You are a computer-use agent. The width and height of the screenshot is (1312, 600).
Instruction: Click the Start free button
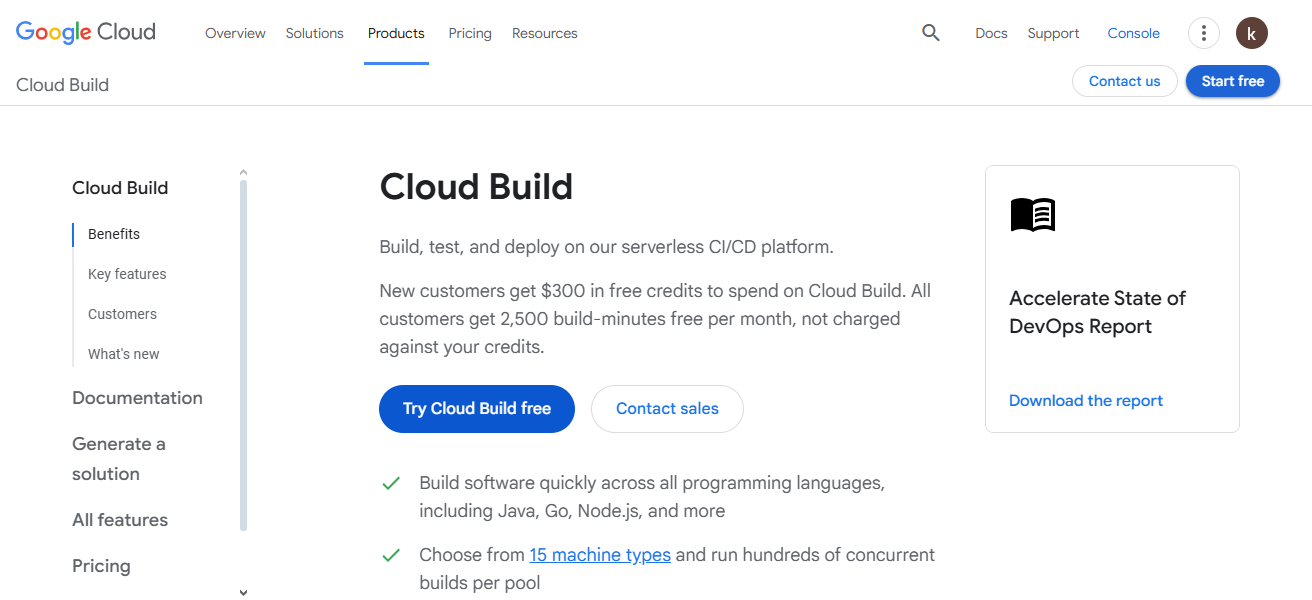1232,81
